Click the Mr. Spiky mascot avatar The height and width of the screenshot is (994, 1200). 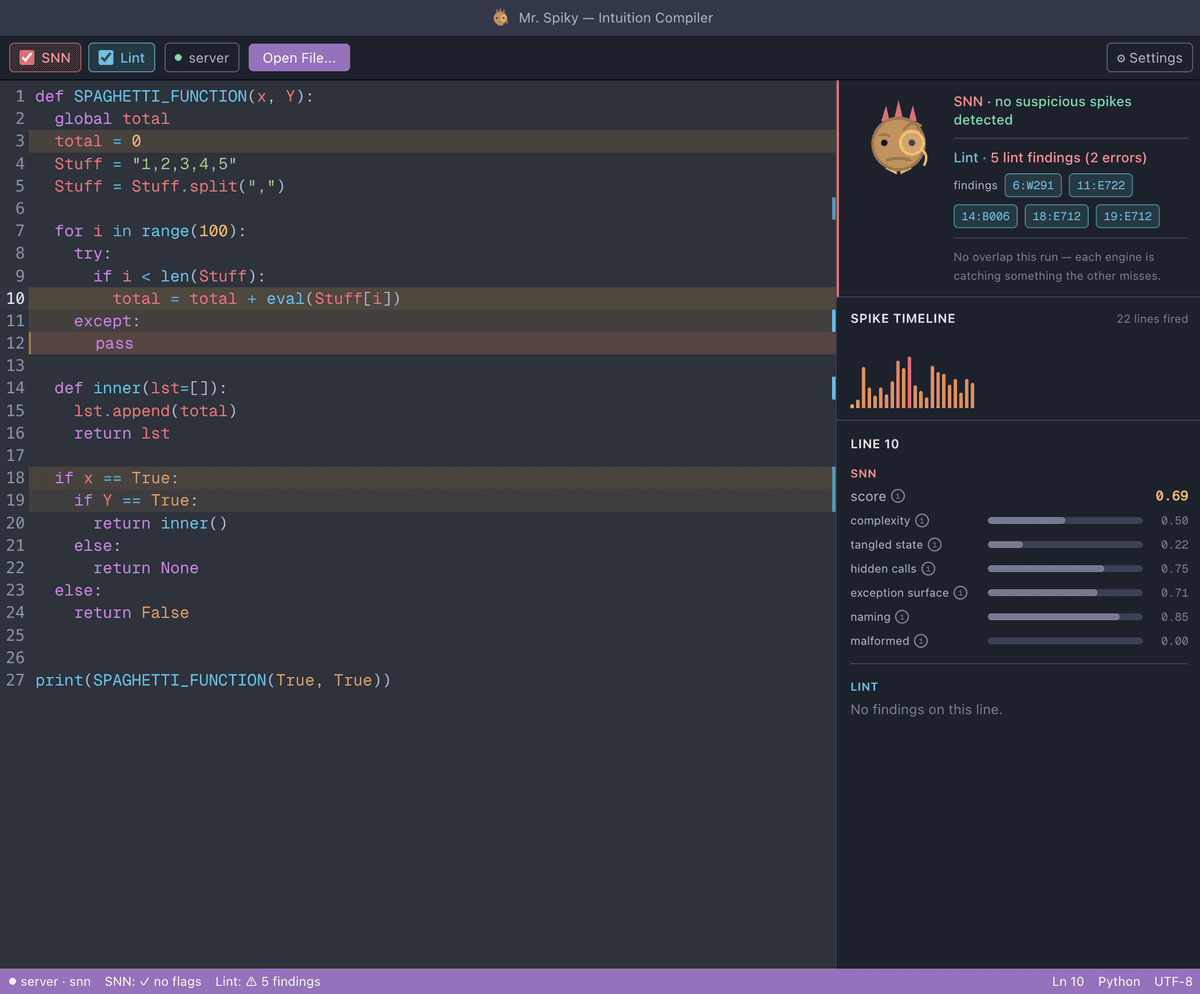[898, 140]
